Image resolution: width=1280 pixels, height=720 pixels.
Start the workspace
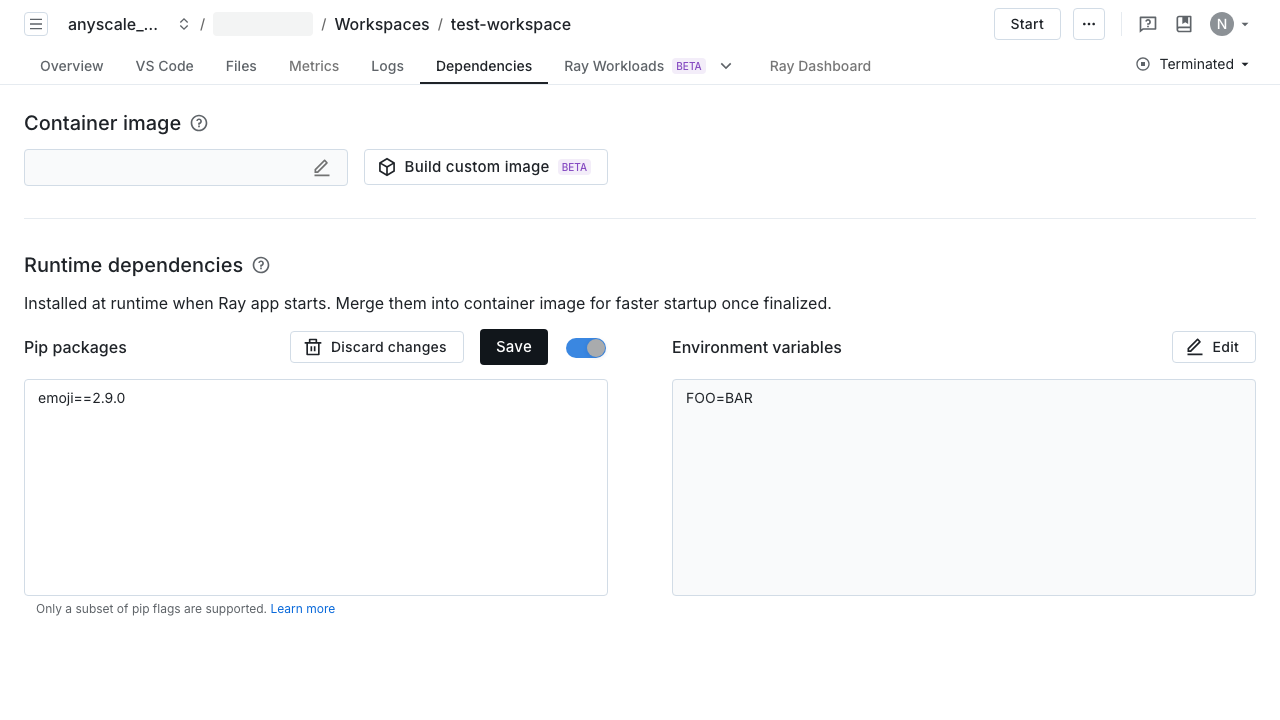click(x=1027, y=24)
